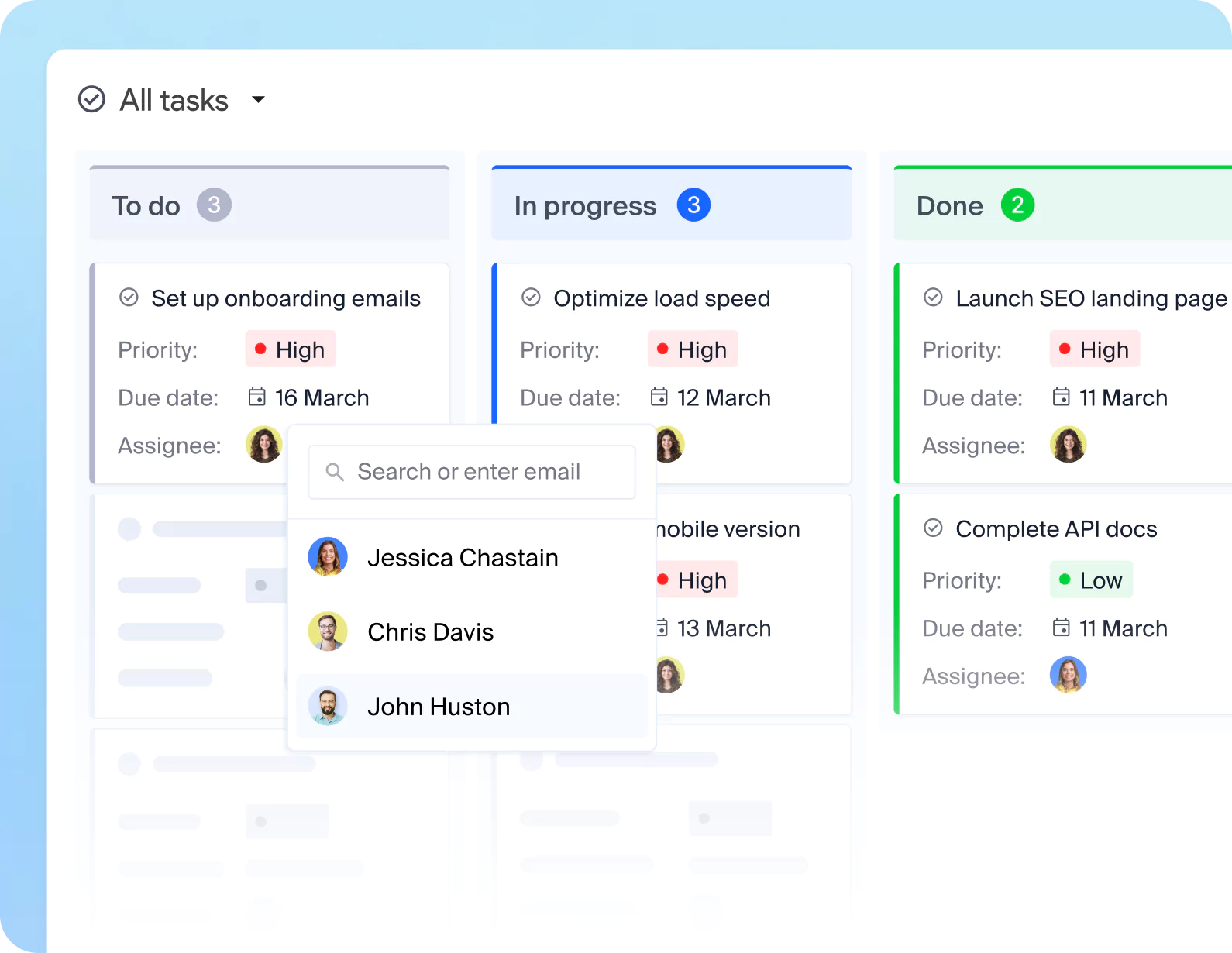Image resolution: width=1232 pixels, height=953 pixels.
Task: Click the To do count badge 3
Action: pyautogui.click(x=214, y=205)
